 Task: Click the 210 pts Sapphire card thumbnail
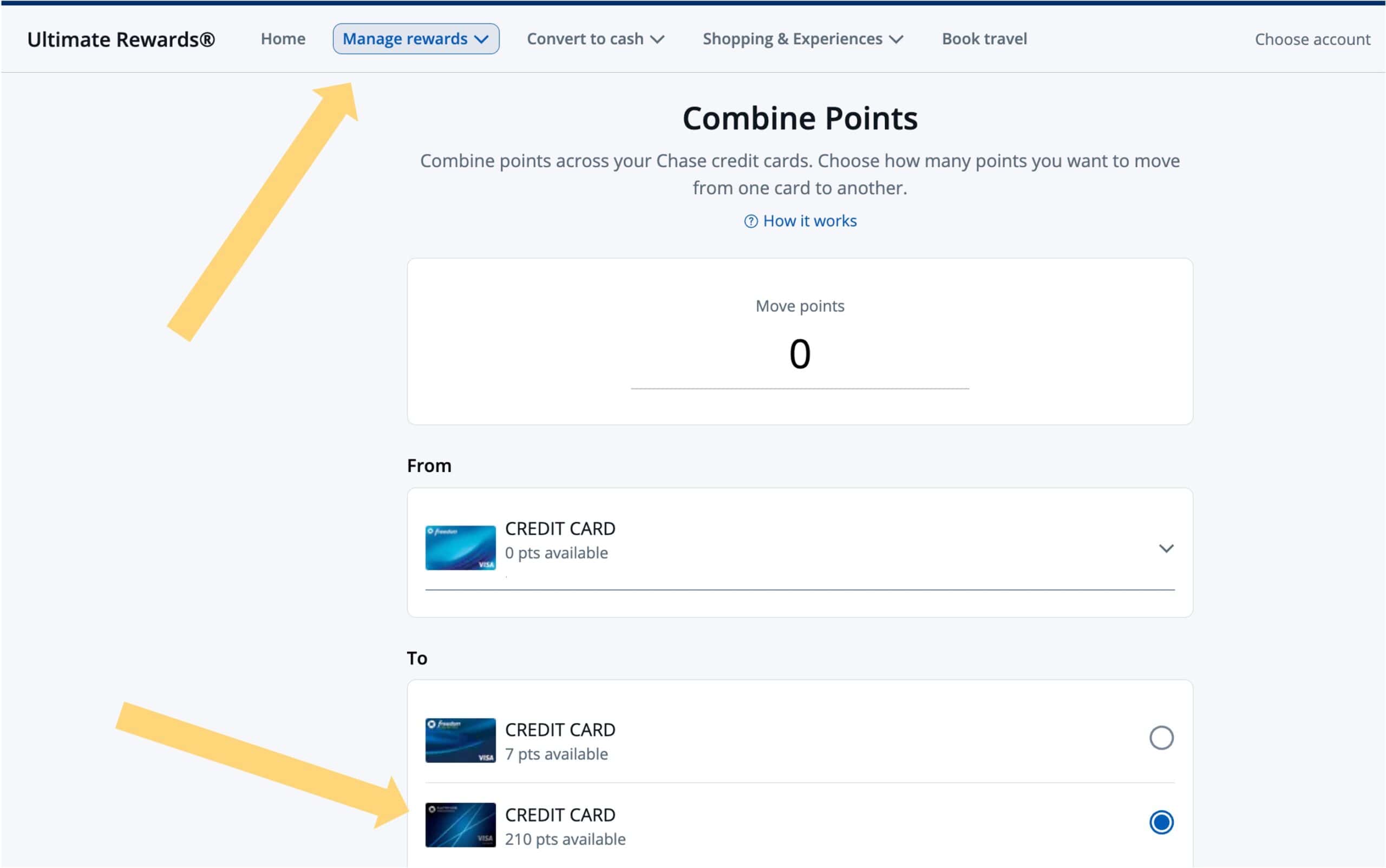[460, 825]
